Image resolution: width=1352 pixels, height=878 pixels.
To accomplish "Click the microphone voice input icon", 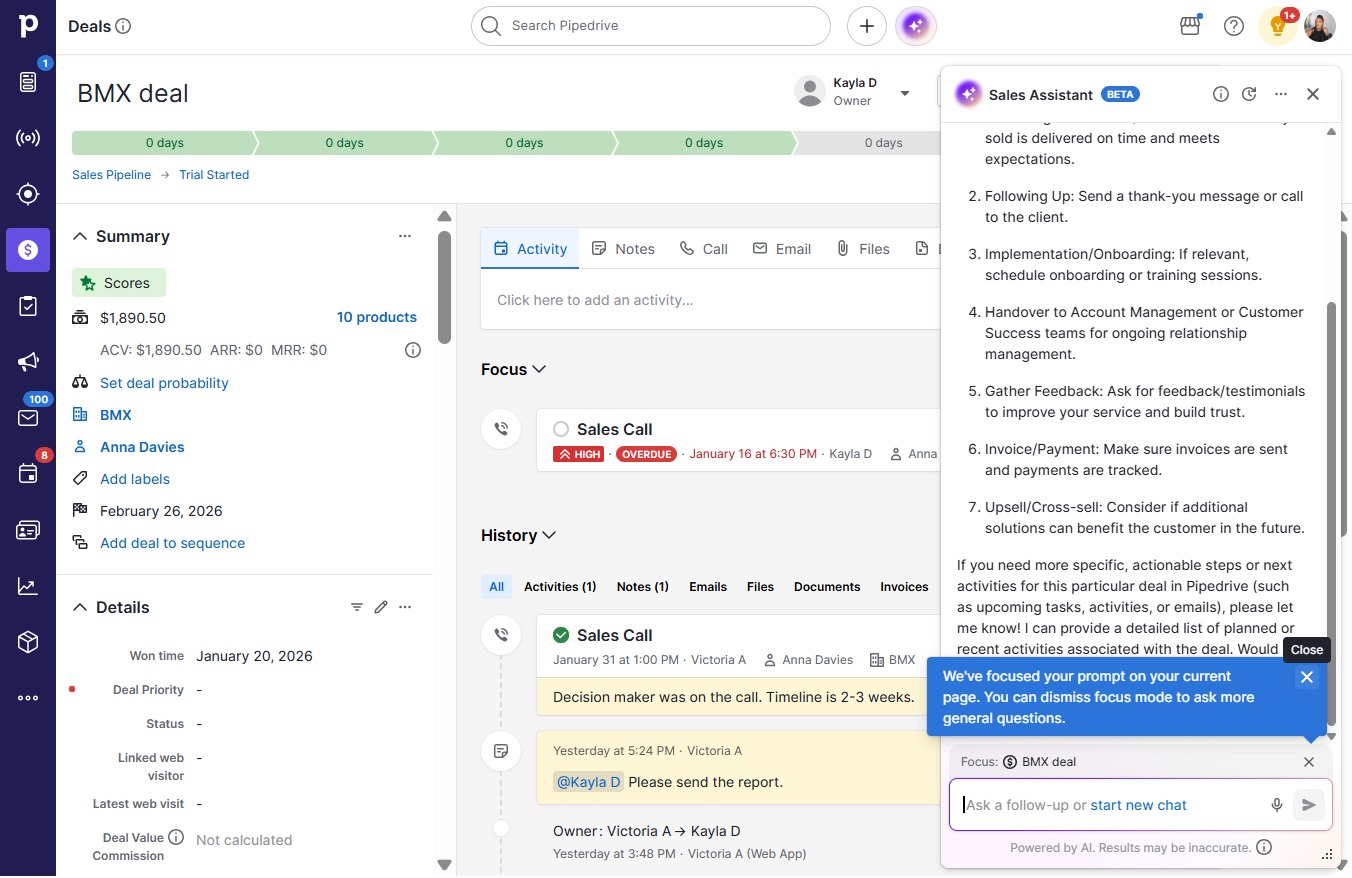I will [x=1277, y=805].
